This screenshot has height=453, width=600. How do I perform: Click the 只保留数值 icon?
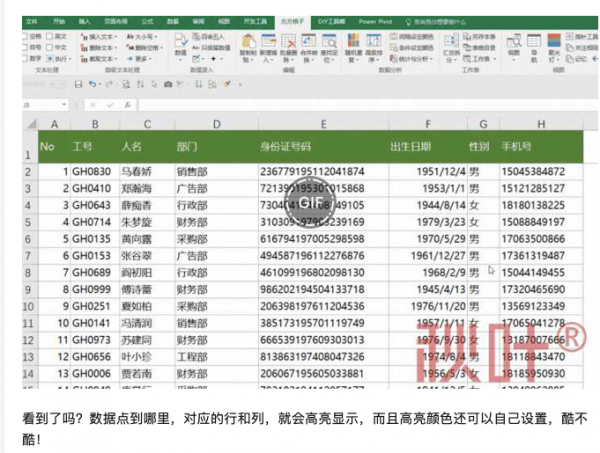pyautogui.click(x=196, y=47)
